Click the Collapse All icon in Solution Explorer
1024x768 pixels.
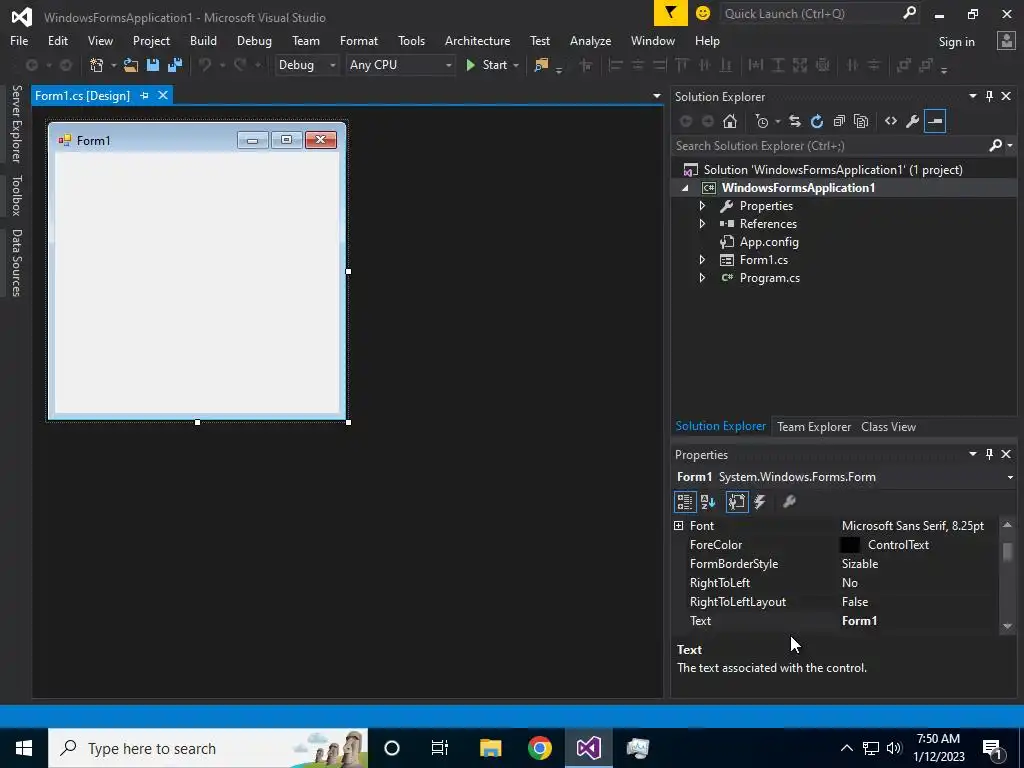pos(839,121)
